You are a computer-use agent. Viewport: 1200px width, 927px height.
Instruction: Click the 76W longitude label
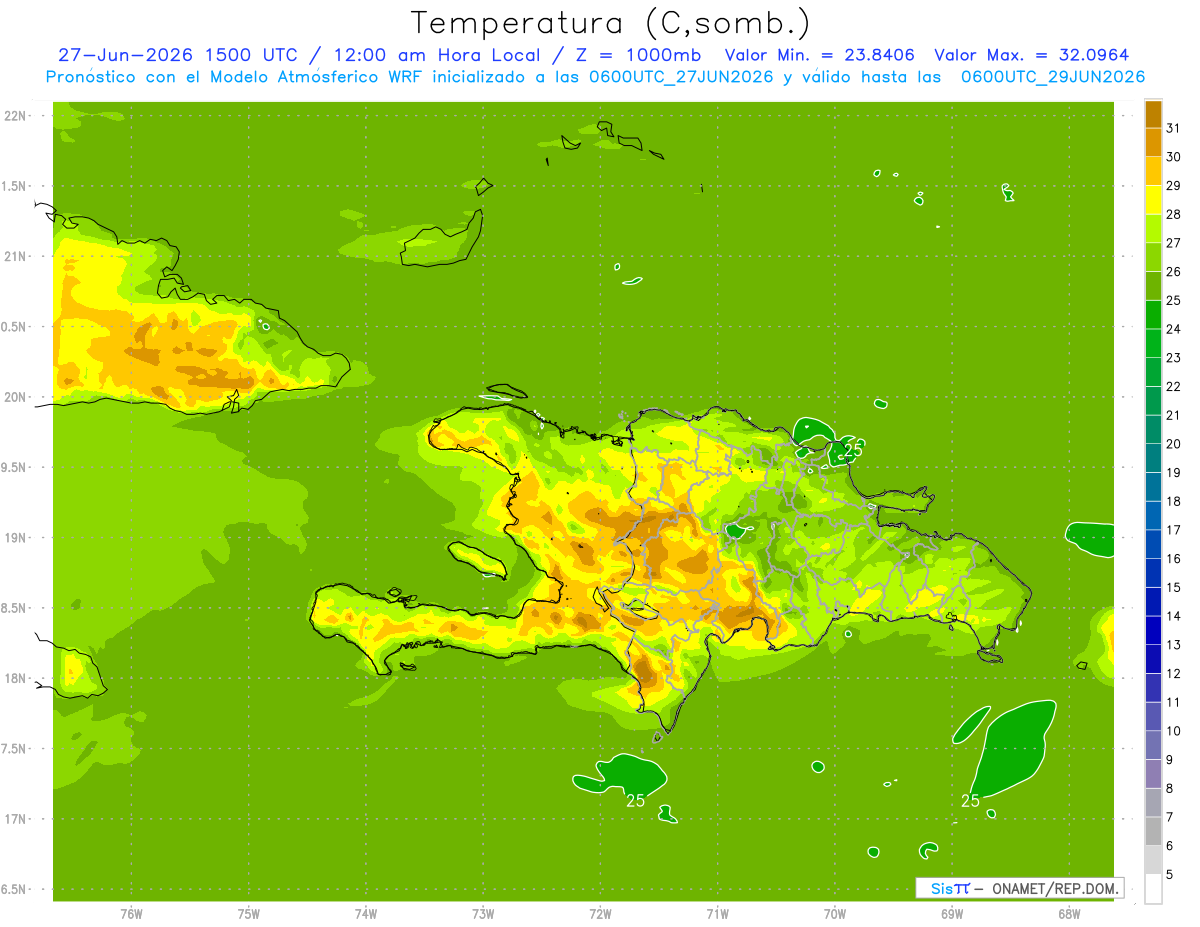131,914
